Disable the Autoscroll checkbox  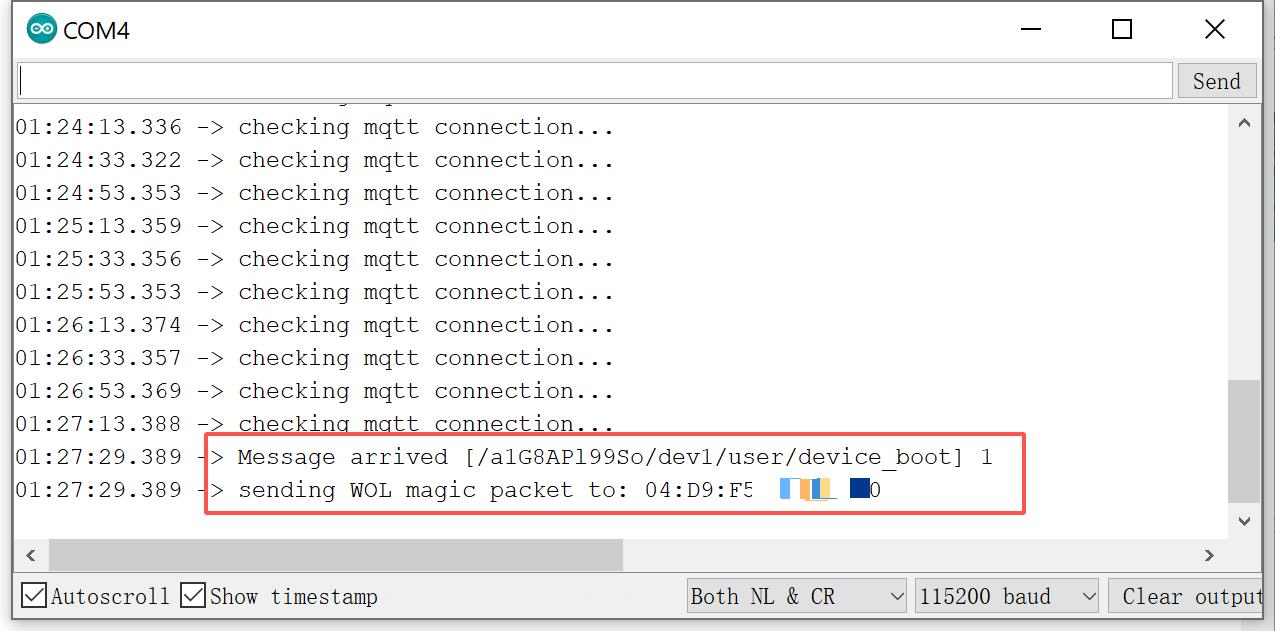tap(33, 595)
